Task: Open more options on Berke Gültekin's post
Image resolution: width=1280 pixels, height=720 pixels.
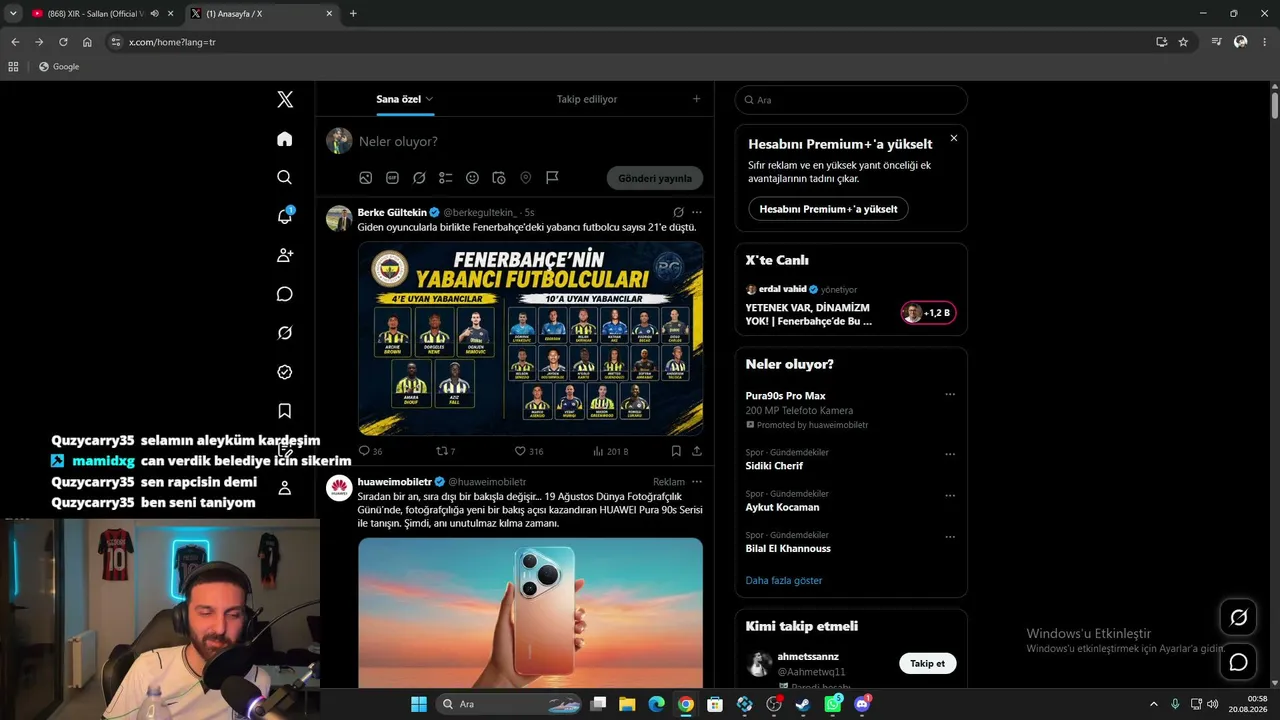Action: (697, 212)
